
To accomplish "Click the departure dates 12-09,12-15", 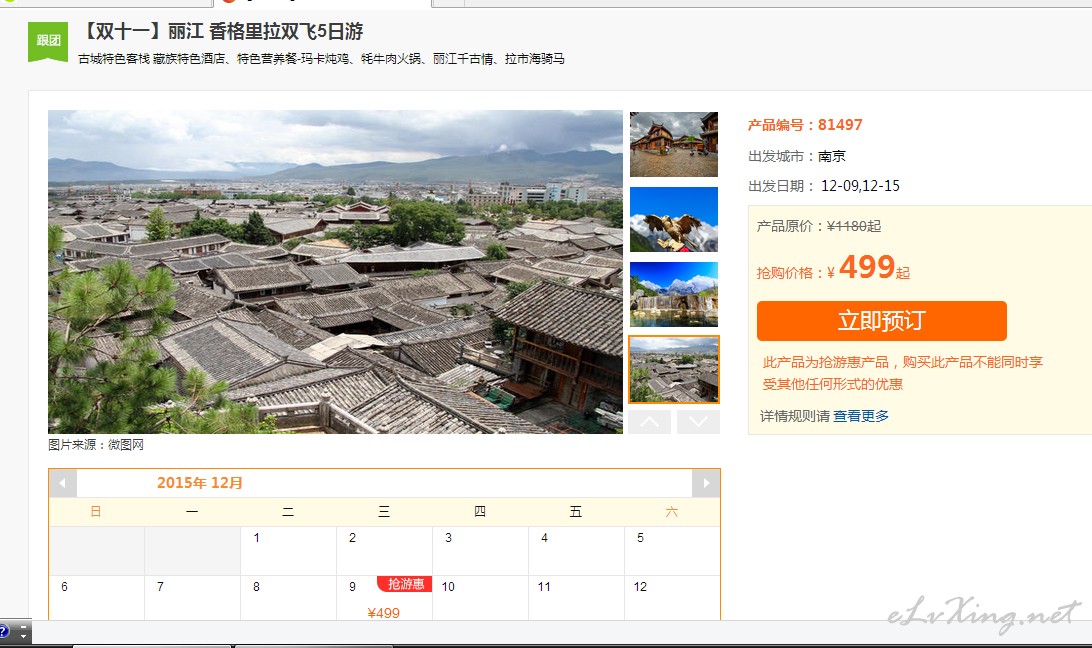I will click(860, 186).
